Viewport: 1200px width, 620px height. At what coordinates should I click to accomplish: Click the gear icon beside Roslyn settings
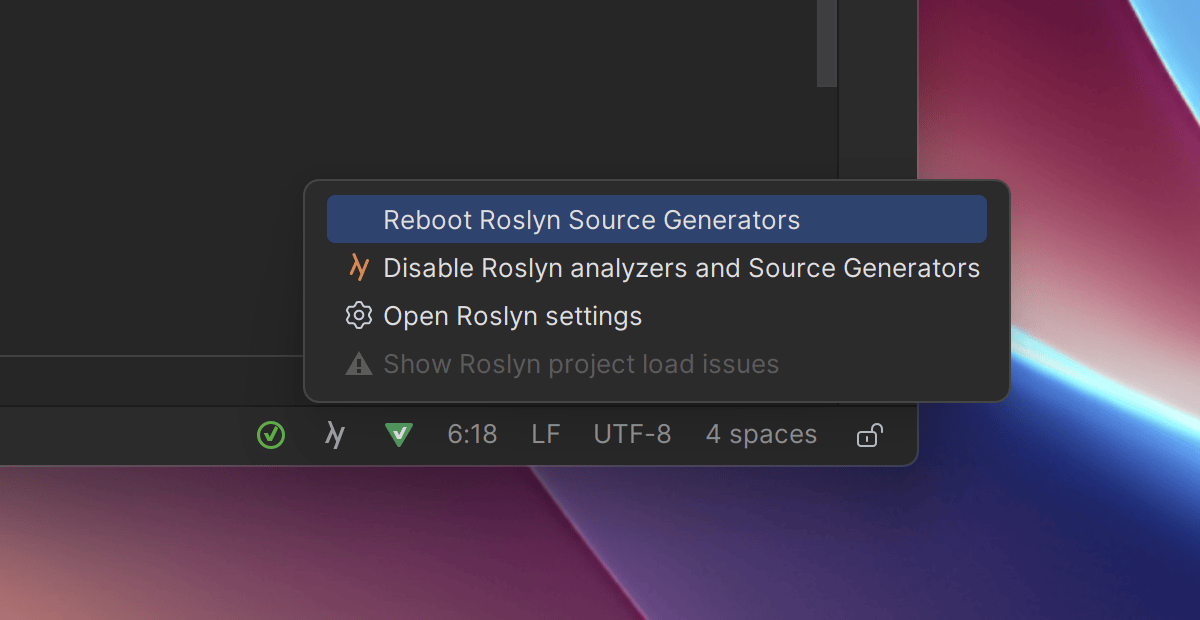tap(358, 316)
